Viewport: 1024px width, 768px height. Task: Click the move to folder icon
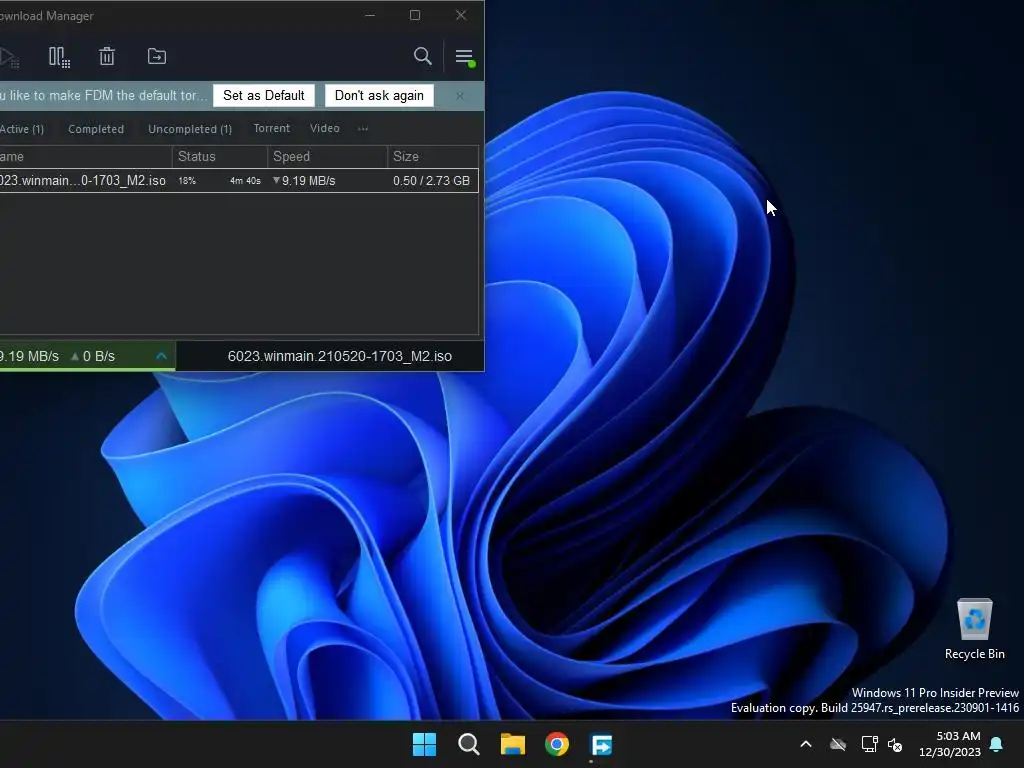click(157, 56)
